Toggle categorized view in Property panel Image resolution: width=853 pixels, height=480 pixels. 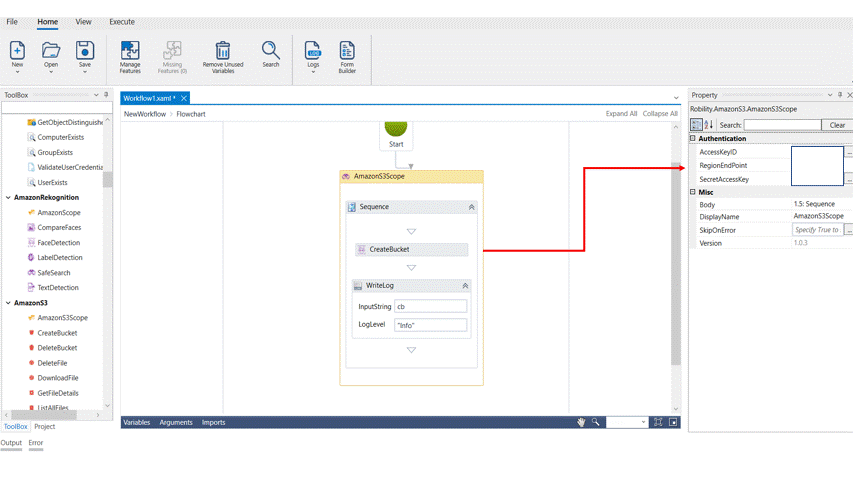pos(697,125)
